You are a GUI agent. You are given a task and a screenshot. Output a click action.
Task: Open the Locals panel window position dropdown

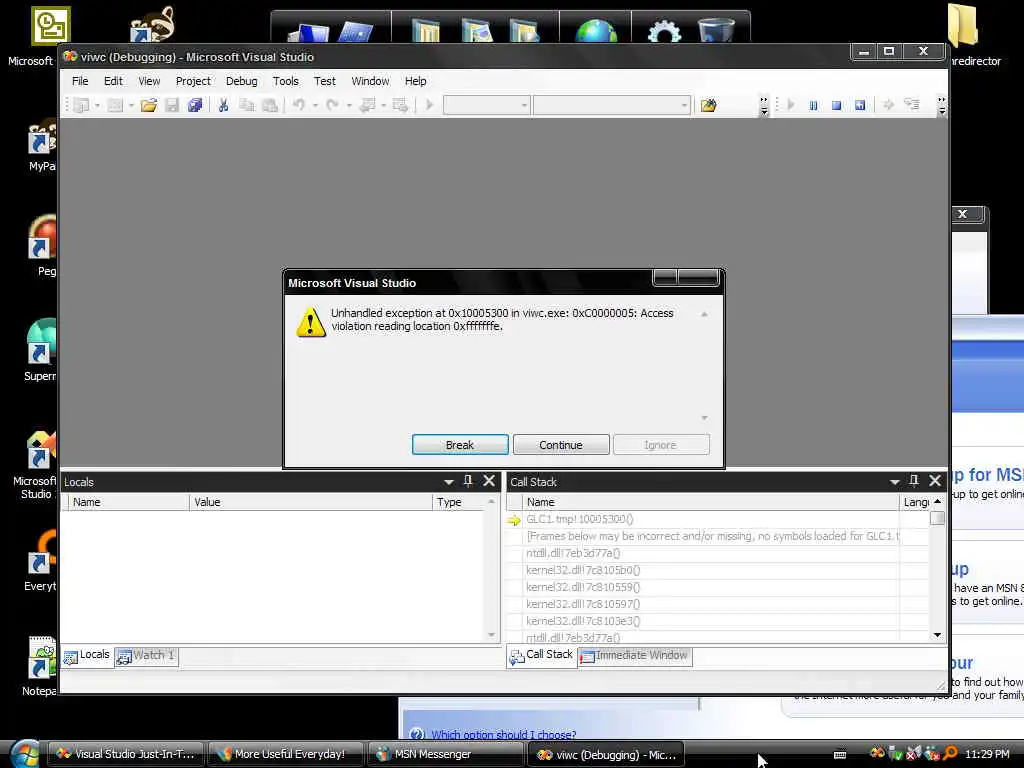pos(449,482)
